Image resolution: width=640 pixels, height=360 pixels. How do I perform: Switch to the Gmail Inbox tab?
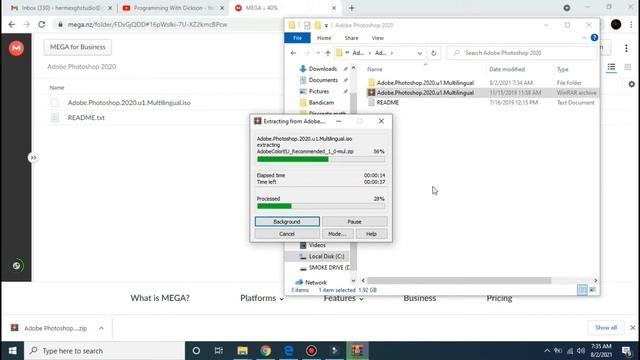(61, 8)
